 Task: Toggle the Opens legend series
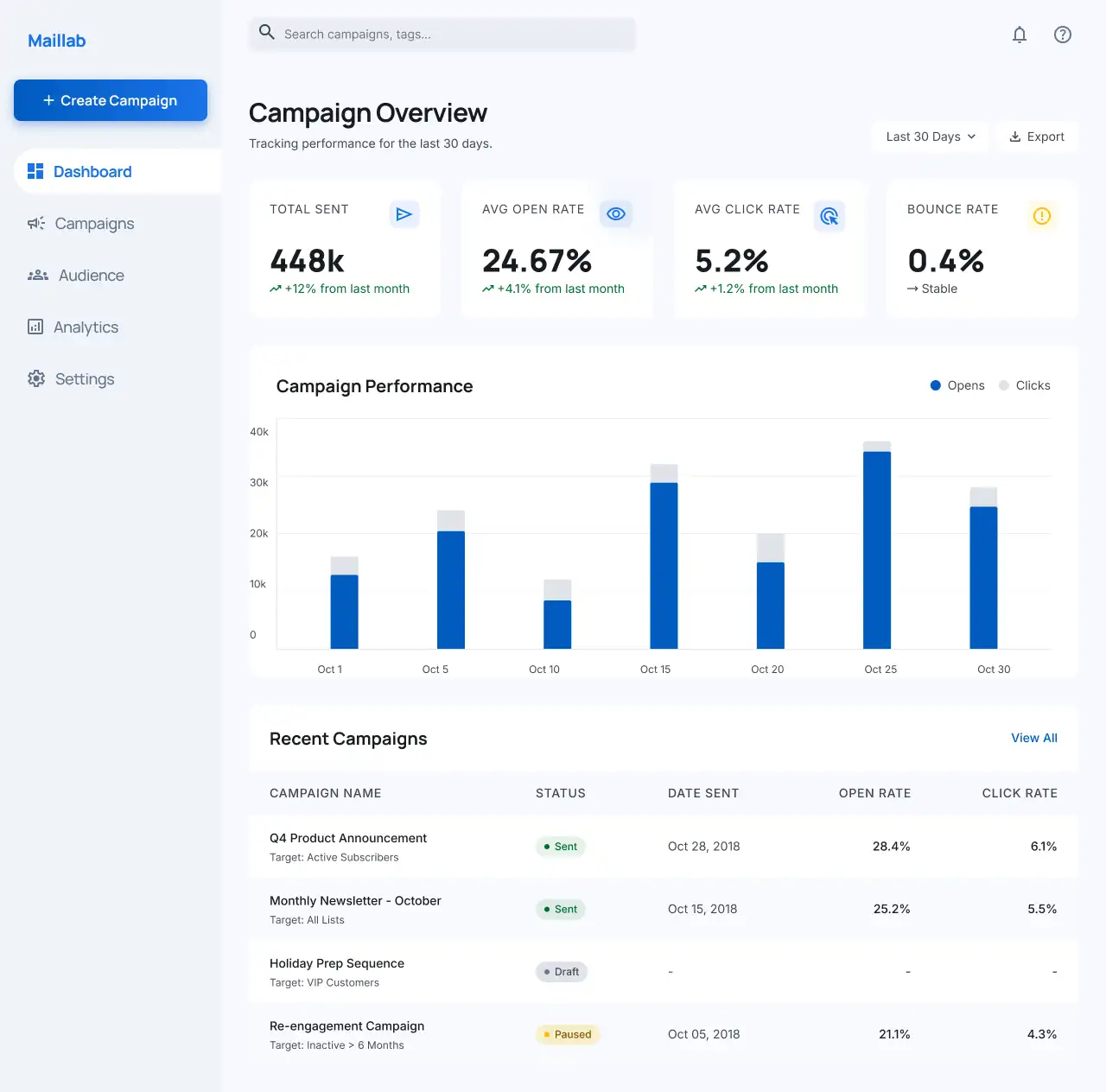(957, 385)
